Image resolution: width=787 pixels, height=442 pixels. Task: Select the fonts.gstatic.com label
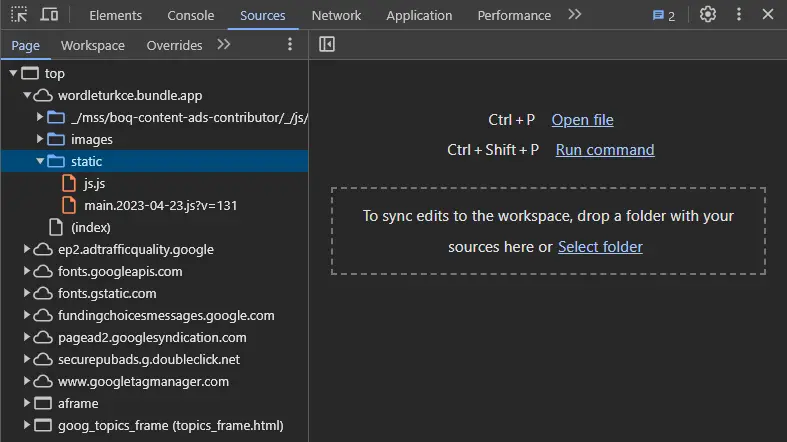[x=107, y=293]
